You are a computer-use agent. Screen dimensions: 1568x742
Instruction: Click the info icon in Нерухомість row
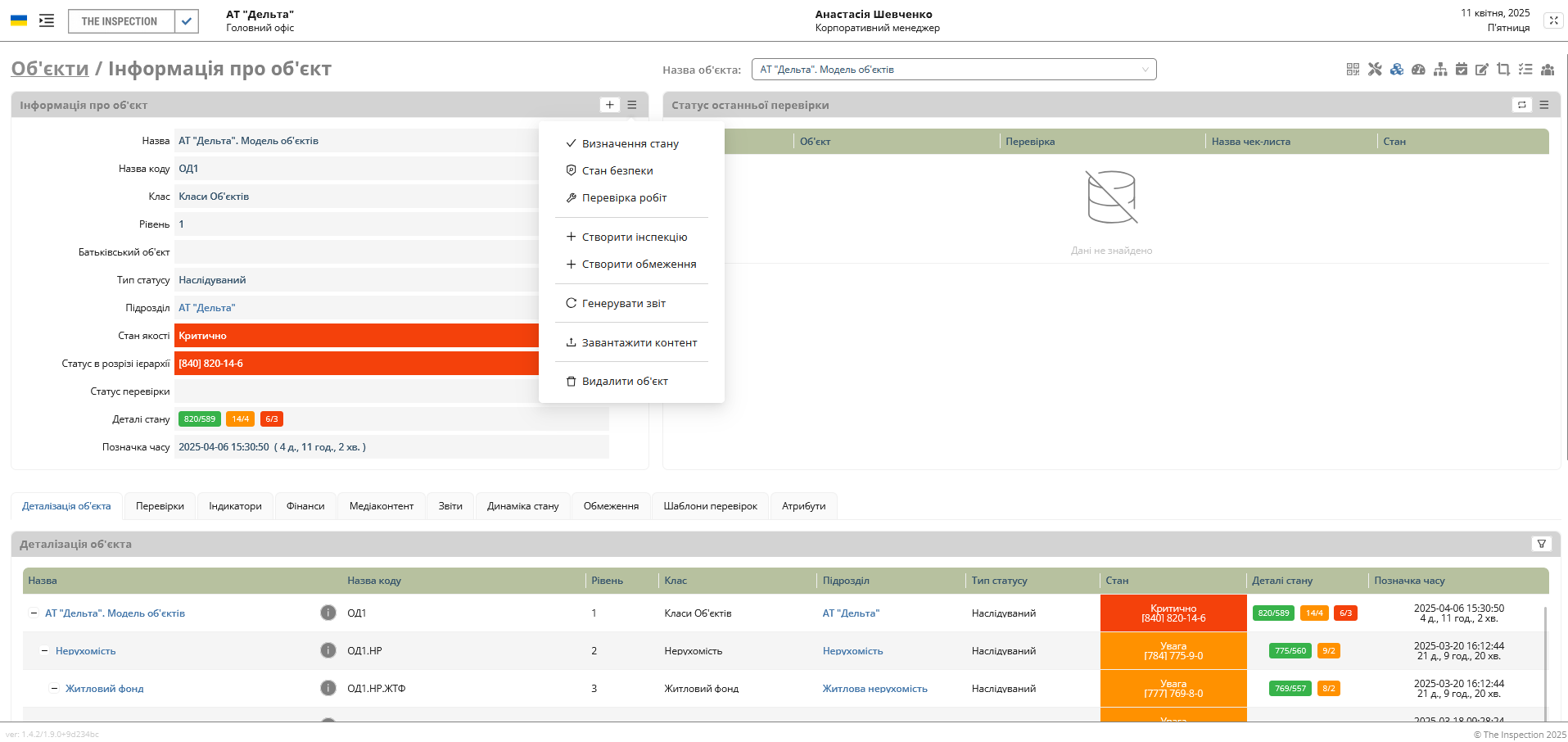click(x=328, y=650)
